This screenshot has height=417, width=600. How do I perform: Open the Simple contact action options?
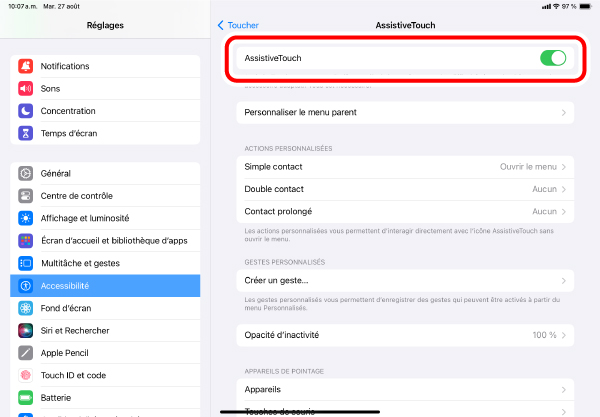coord(405,167)
